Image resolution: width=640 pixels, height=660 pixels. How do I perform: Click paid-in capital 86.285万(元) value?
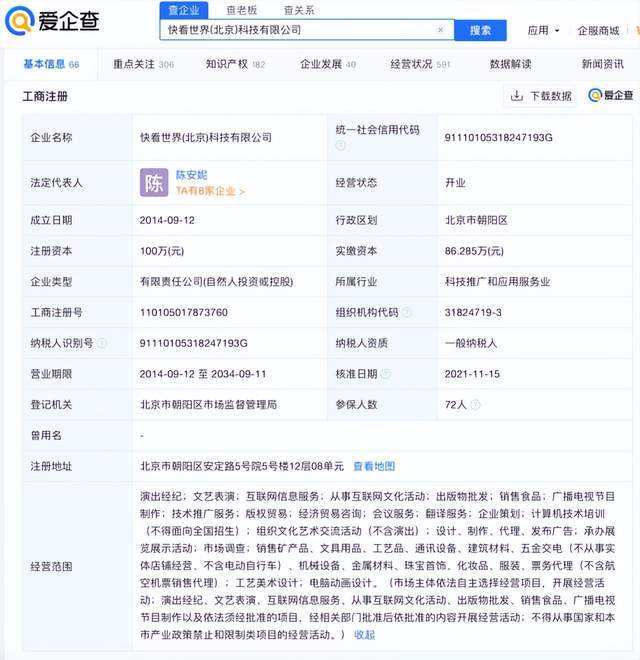tap(474, 251)
